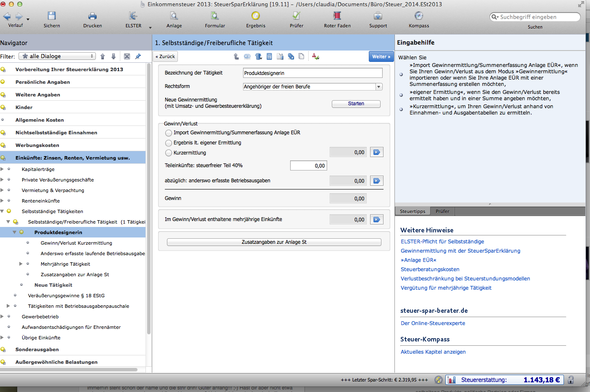Expand the Kapitalerträge tree node
This screenshot has height=392, width=590.
pyautogui.click(x=2, y=169)
